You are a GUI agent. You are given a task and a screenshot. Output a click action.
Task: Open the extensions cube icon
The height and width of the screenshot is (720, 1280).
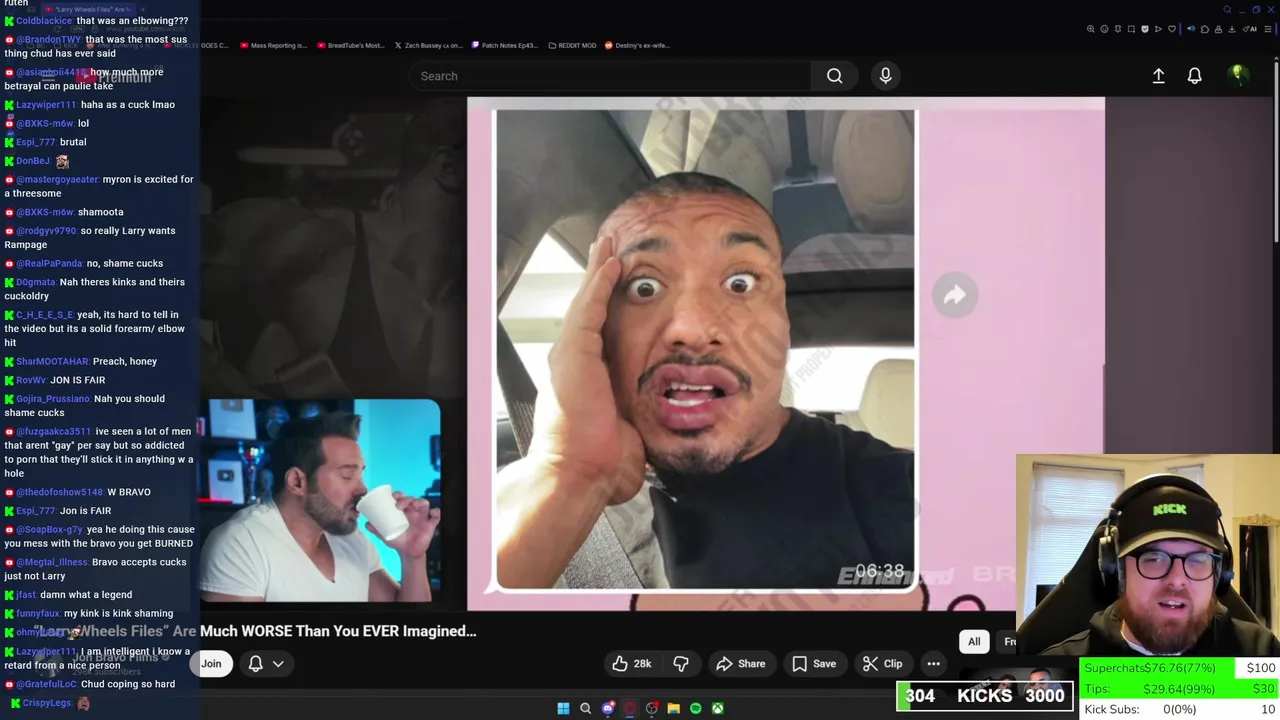coord(1205,29)
